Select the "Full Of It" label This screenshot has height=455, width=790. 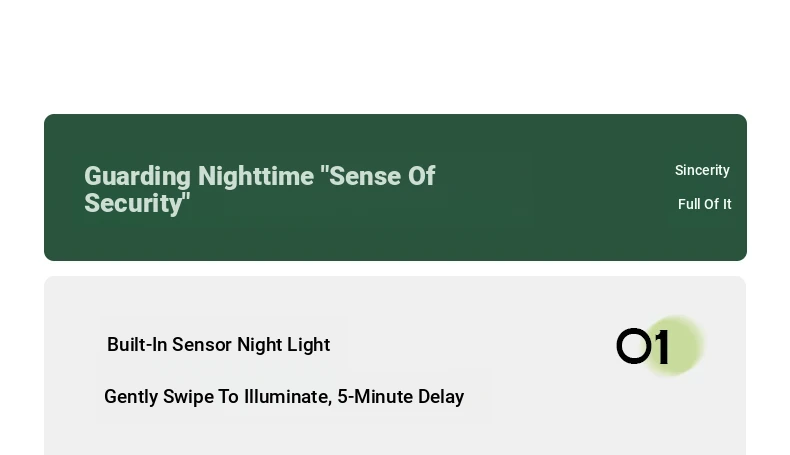(704, 204)
